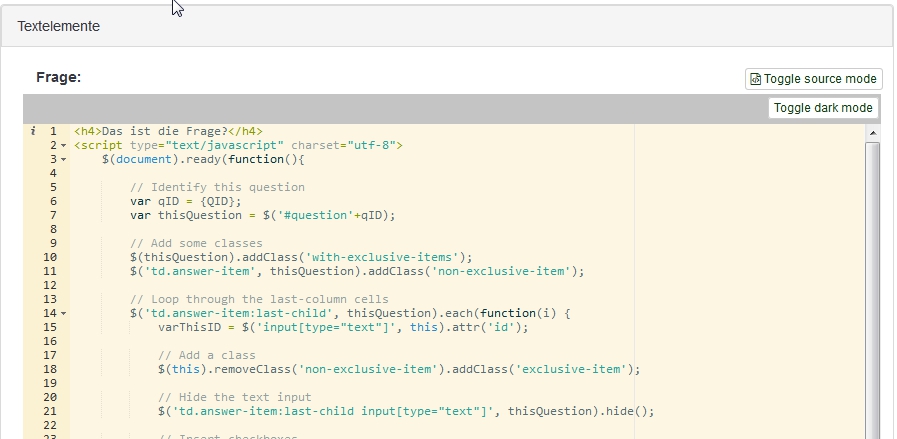Click the varThisID assignment on line 15
The height and width of the screenshot is (439, 897).
tap(342, 327)
